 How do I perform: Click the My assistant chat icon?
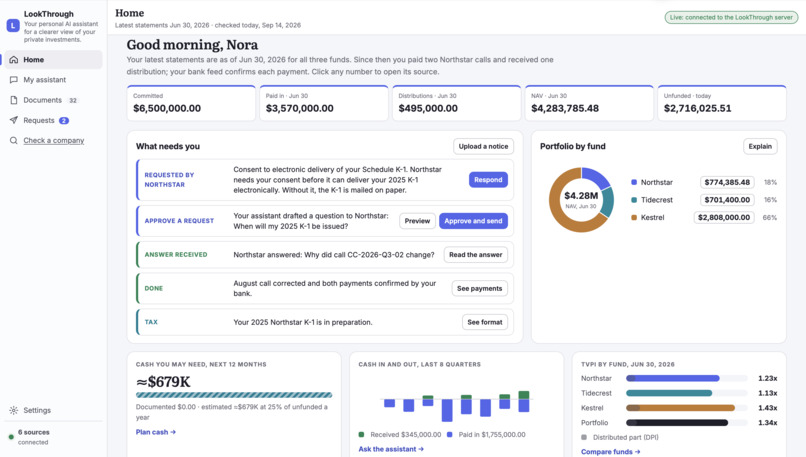pos(14,80)
